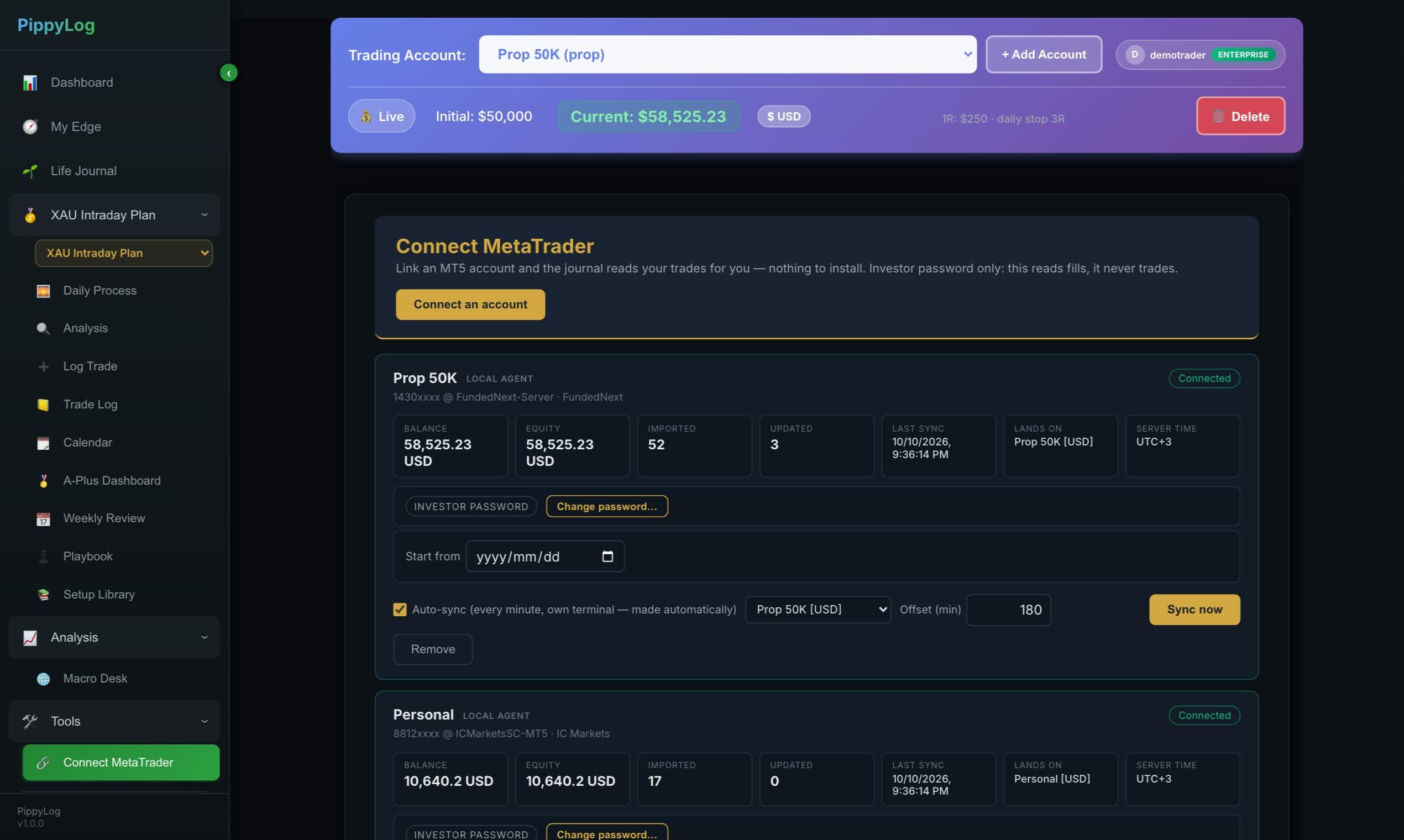Click the Start from date field

[544, 556]
